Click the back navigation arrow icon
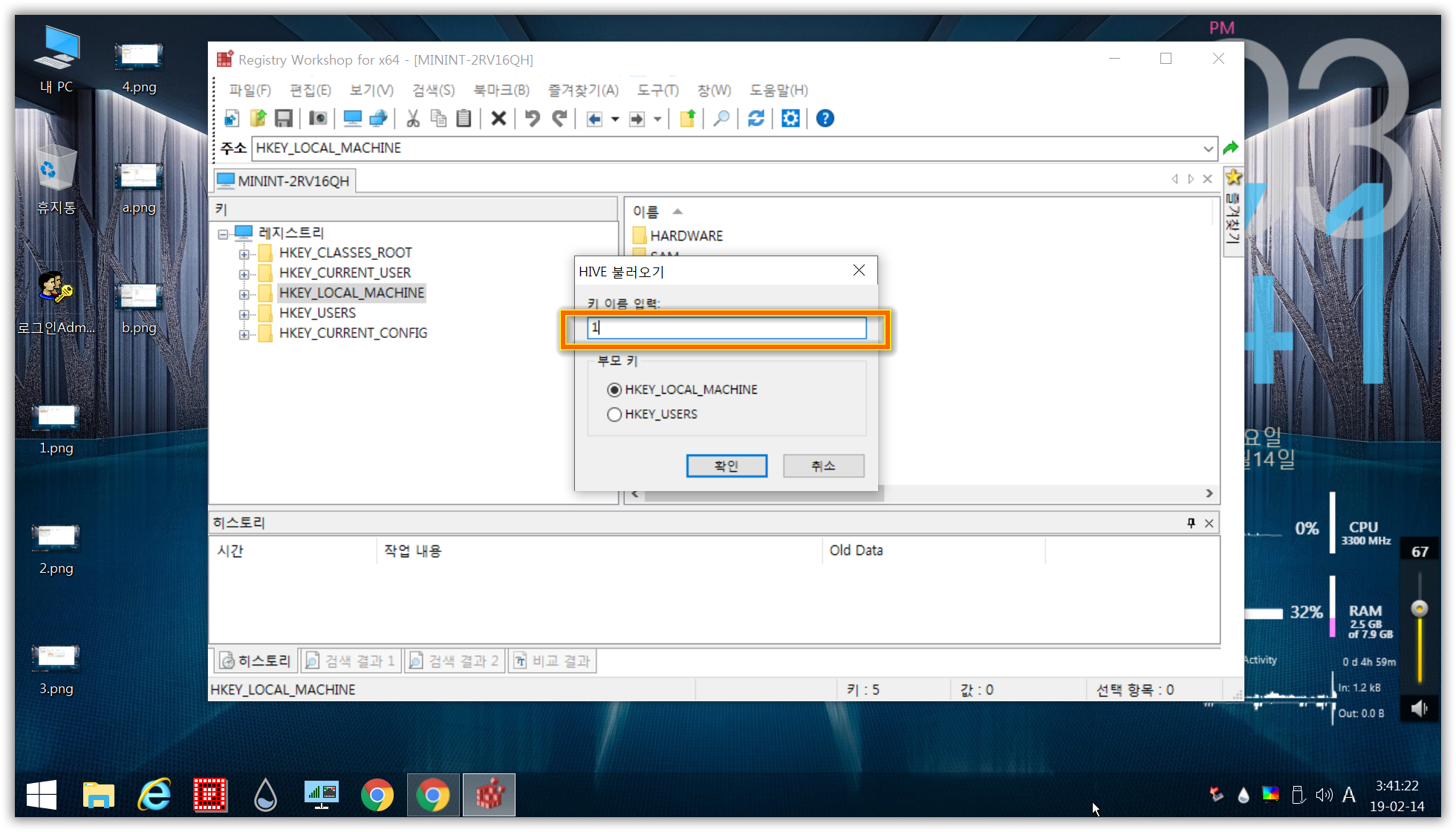The width and height of the screenshot is (1456, 832). point(594,119)
